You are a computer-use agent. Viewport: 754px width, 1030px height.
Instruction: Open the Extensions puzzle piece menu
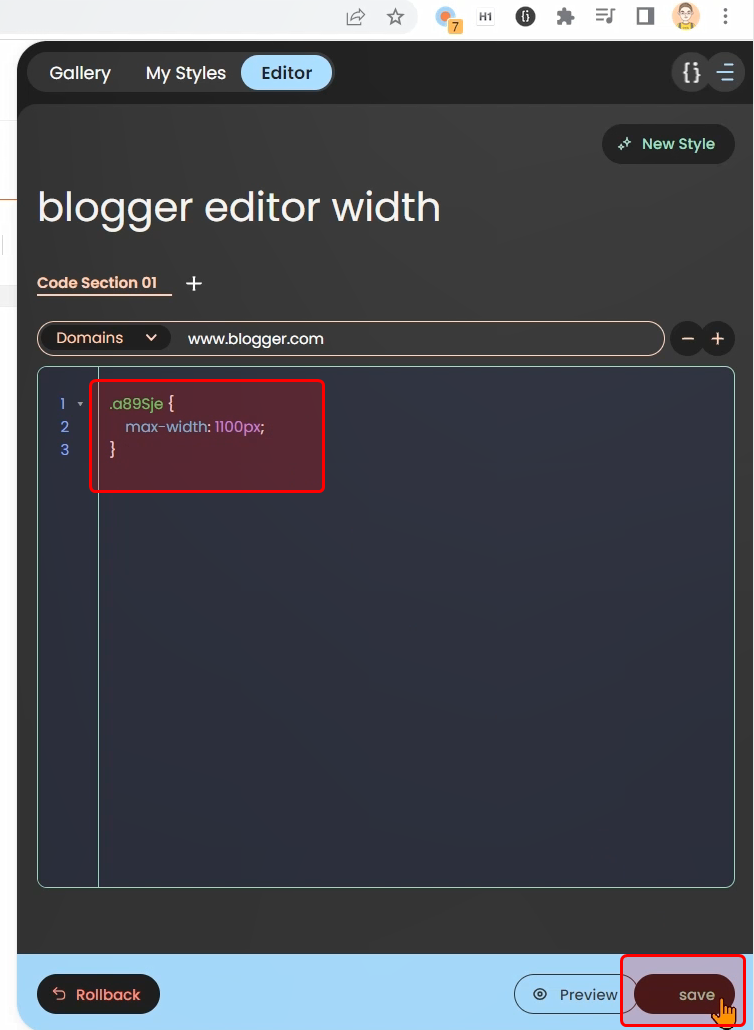[x=565, y=17]
